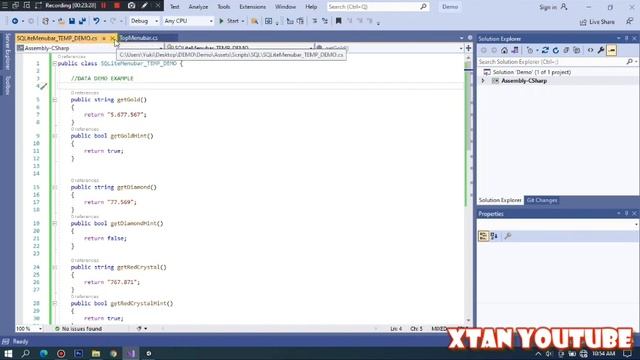Stop the screen recording

117,6
